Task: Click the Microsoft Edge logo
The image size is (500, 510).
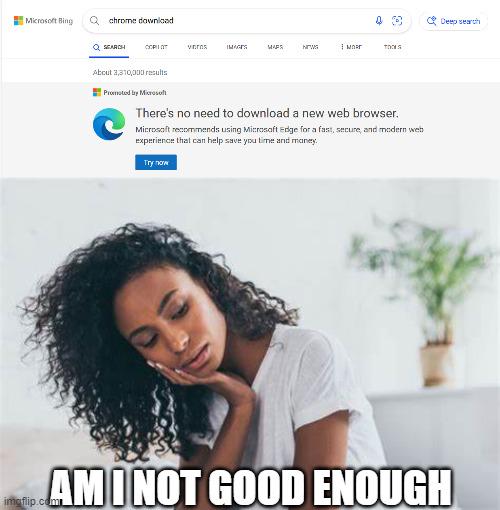Action: [x=109, y=124]
